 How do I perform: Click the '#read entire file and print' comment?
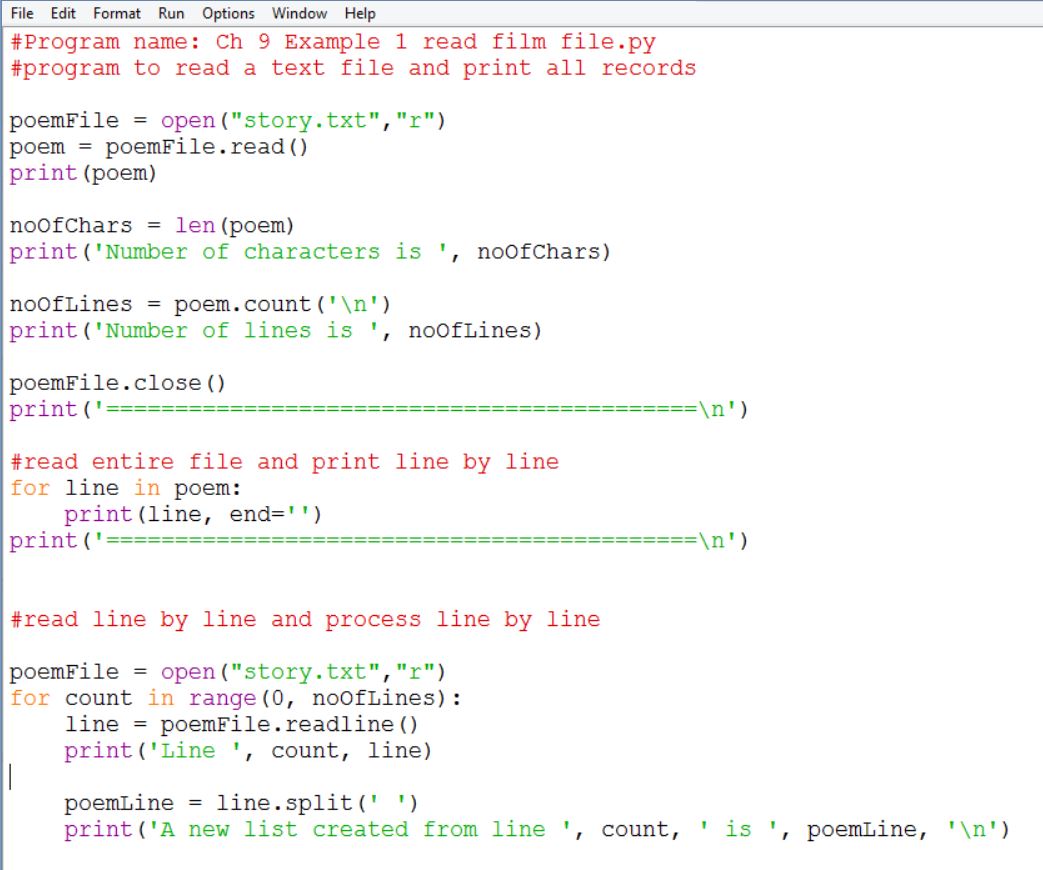[284, 462]
